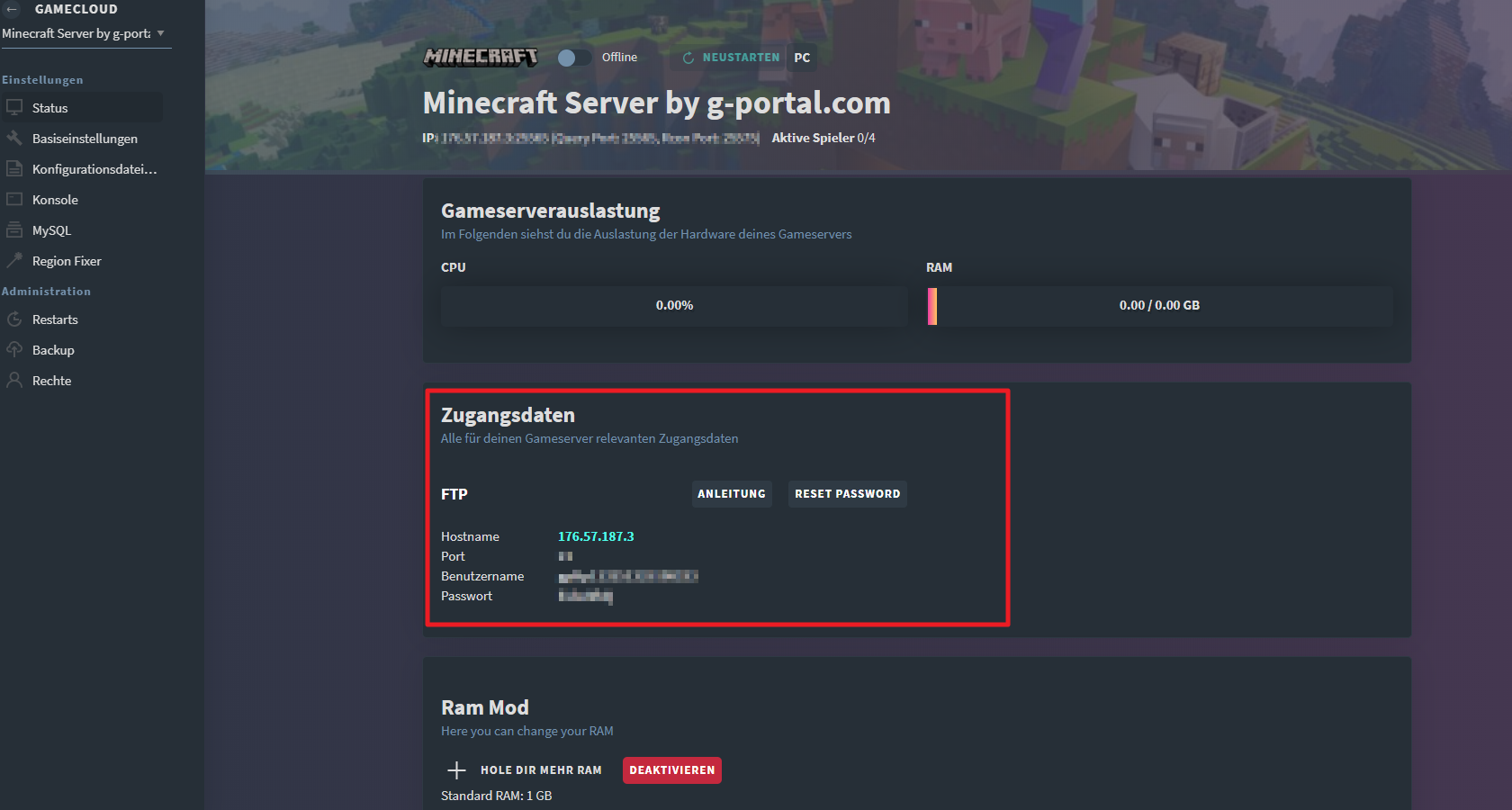
Task: Click the Rechte user icon
Action: pos(14,380)
